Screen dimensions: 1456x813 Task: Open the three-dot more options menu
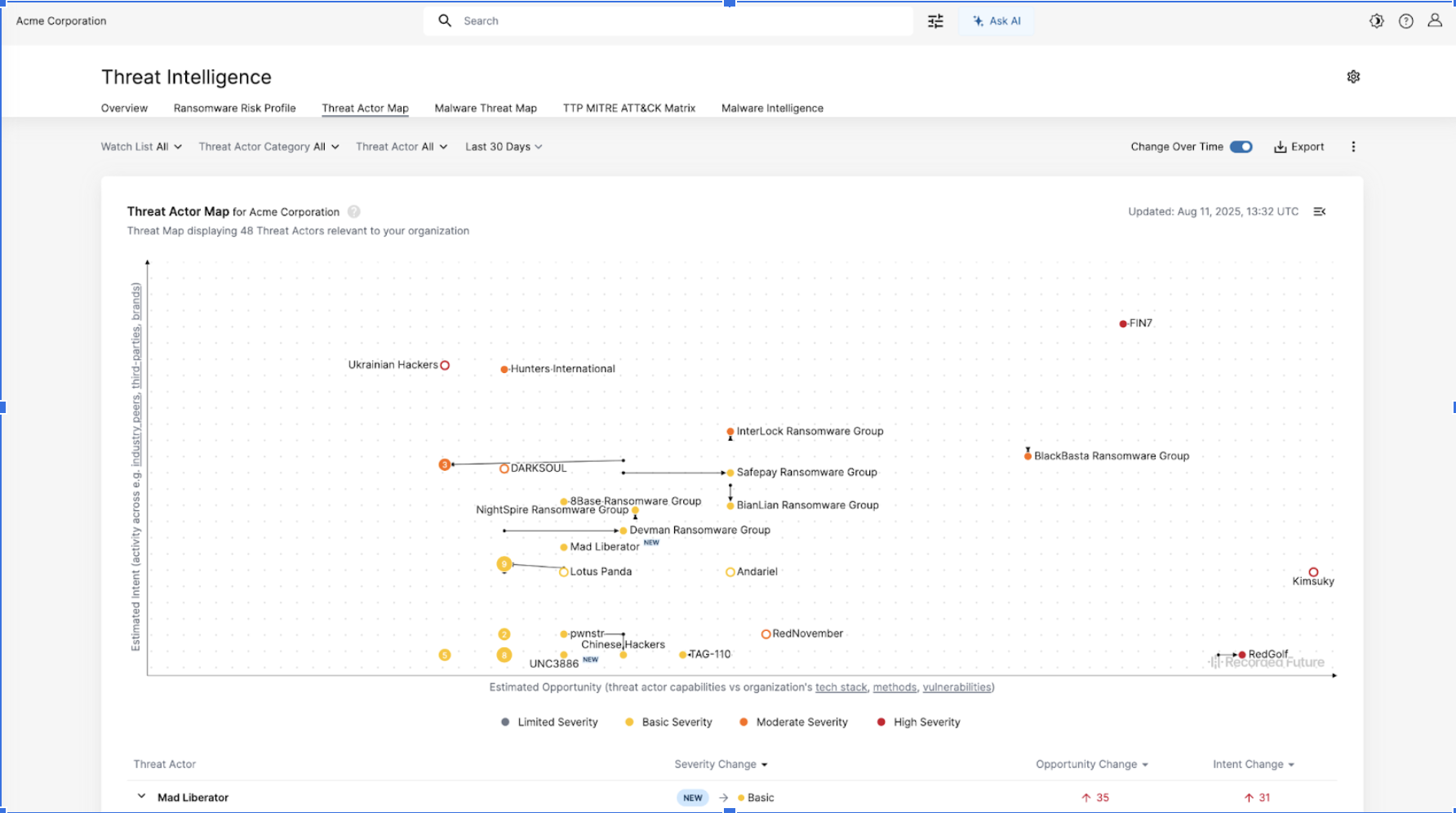[1353, 147]
